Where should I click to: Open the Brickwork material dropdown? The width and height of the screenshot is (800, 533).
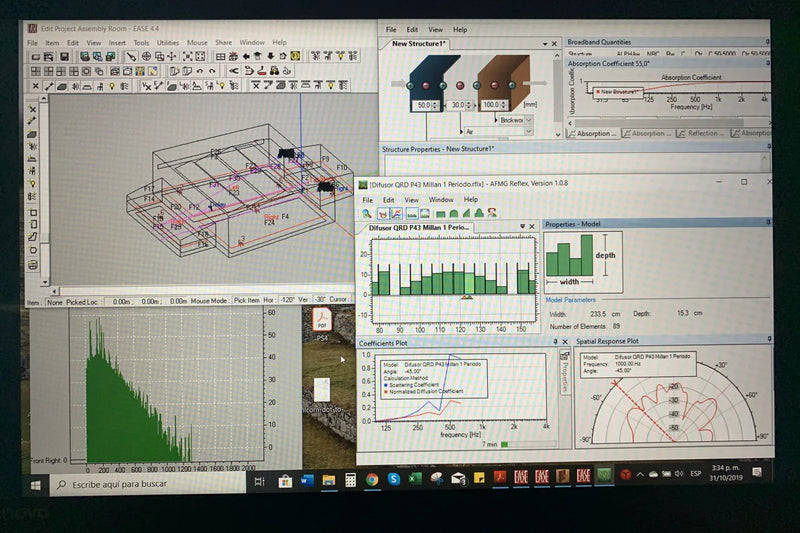[x=529, y=120]
